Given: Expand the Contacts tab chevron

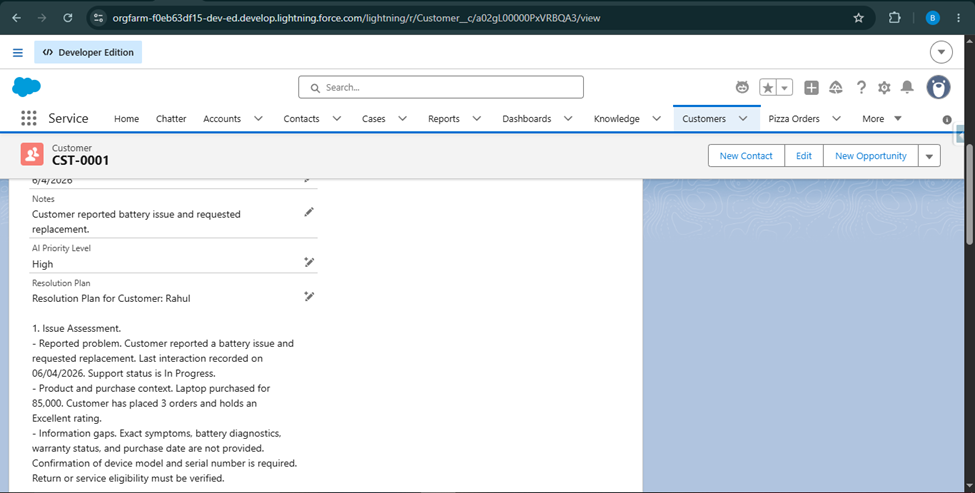Looking at the screenshot, I should pyautogui.click(x=336, y=118).
